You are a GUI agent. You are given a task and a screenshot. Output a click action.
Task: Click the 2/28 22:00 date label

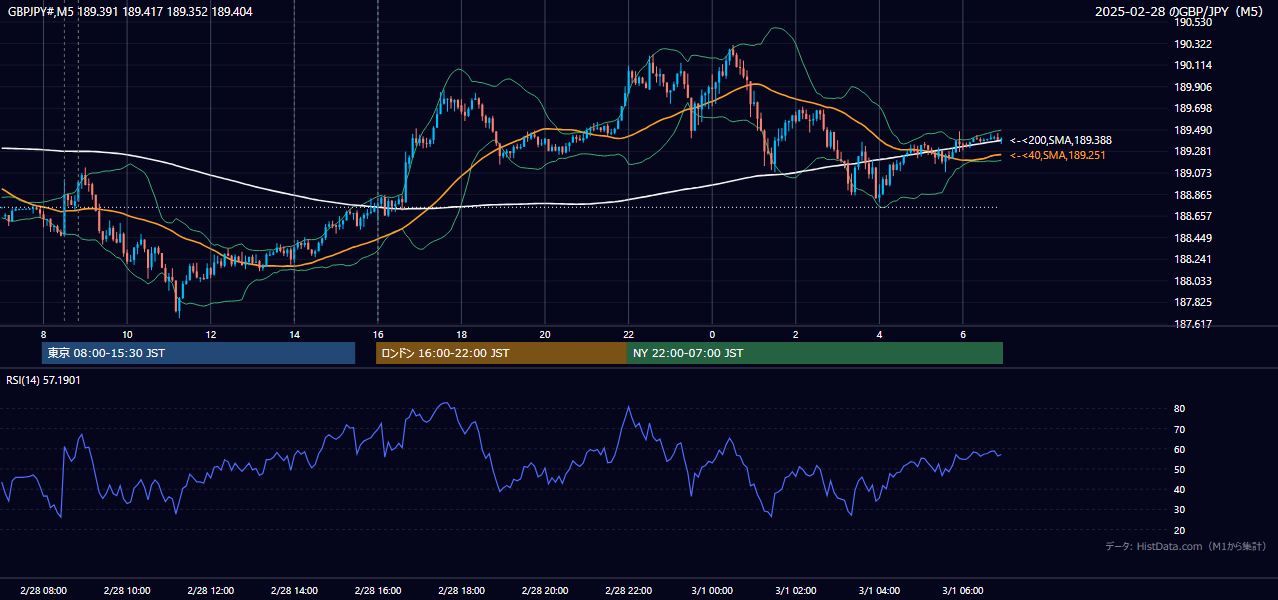(x=628, y=590)
